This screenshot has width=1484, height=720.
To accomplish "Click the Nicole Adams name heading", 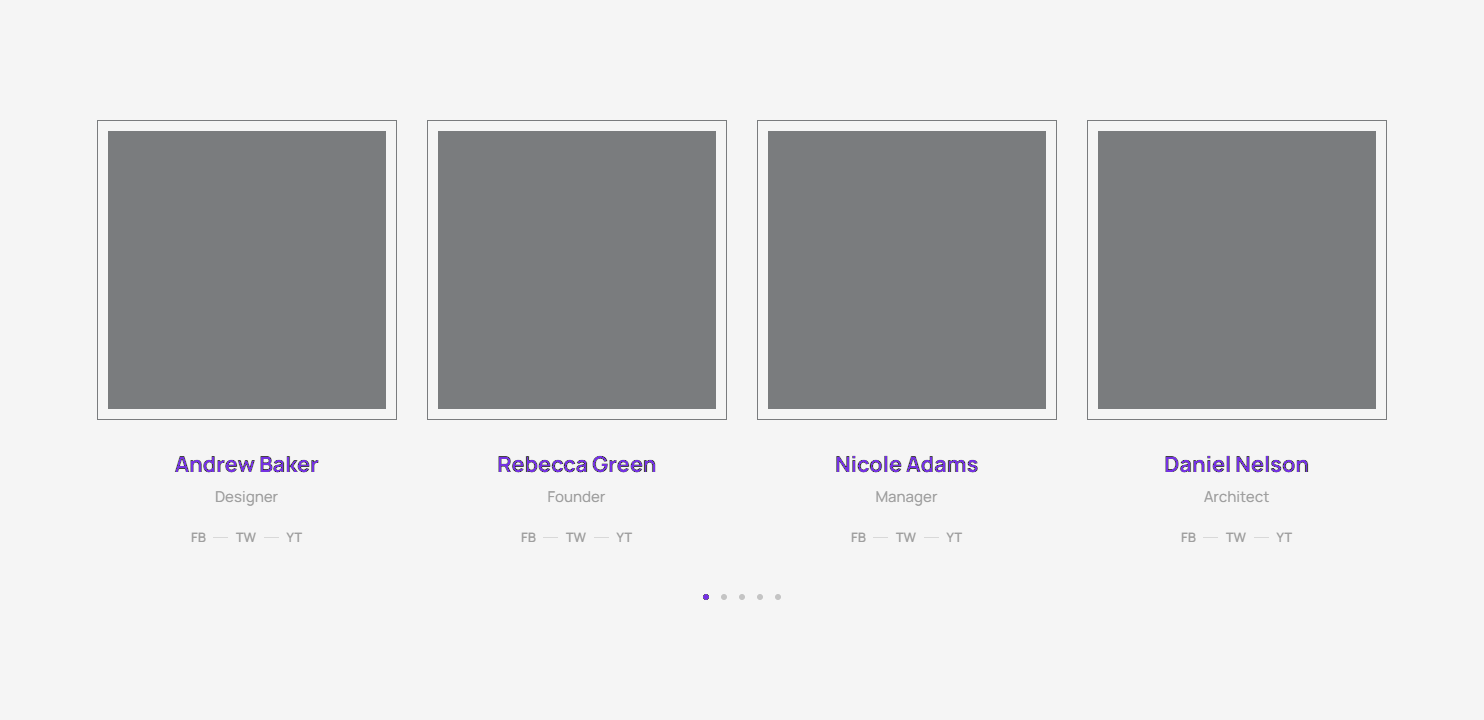I will click(x=906, y=464).
